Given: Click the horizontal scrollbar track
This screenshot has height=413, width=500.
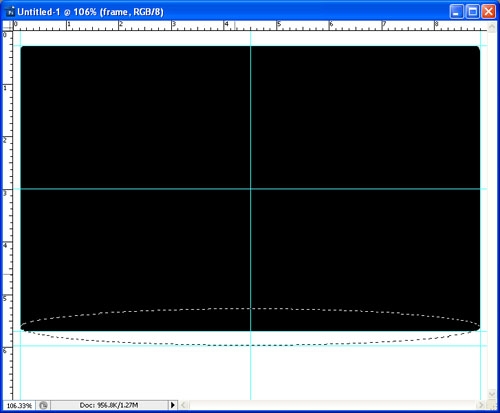Looking at the screenshot, I should click(x=332, y=405).
